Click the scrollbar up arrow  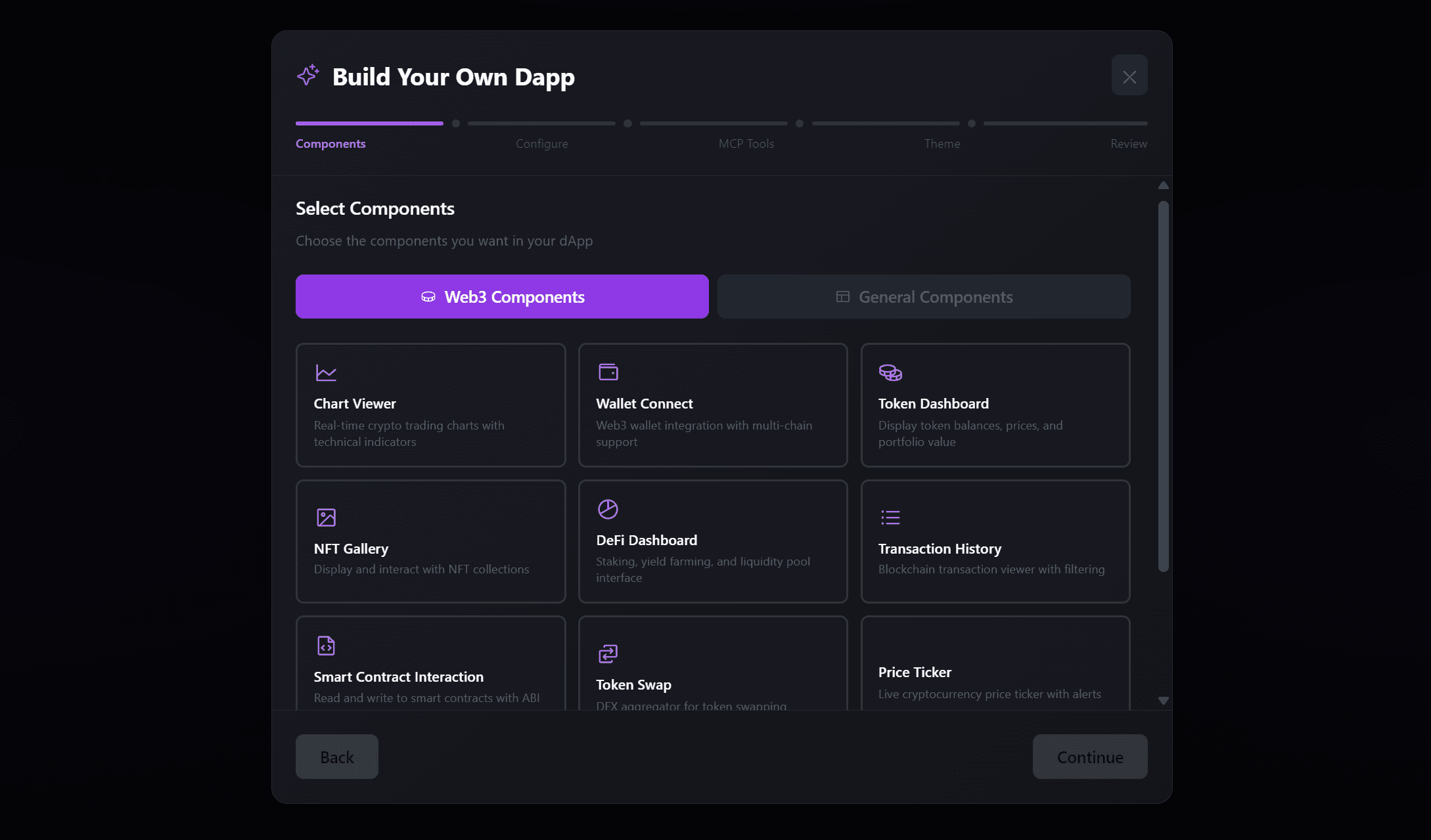[1163, 186]
